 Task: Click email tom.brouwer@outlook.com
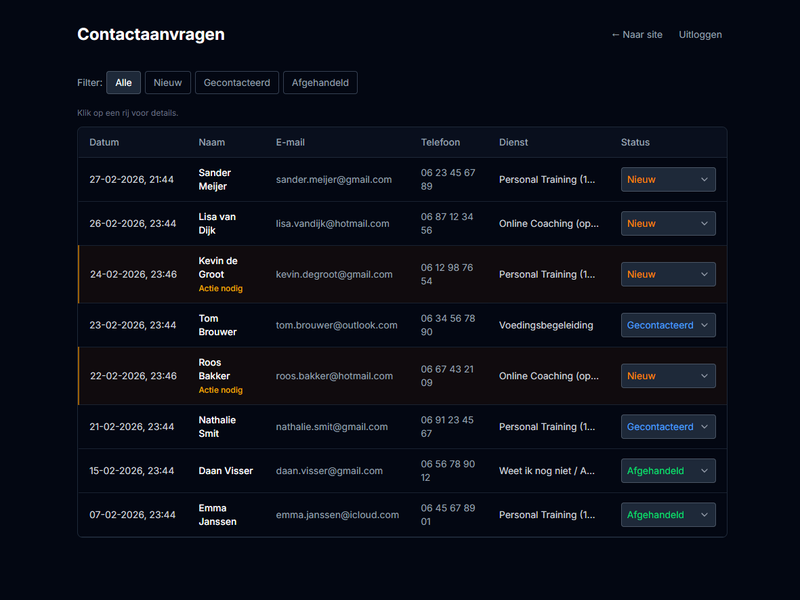[336, 325]
